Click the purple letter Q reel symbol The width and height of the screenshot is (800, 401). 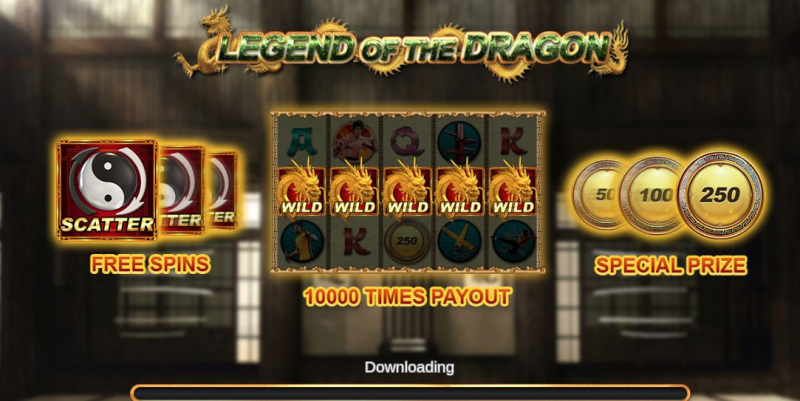(407, 141)
